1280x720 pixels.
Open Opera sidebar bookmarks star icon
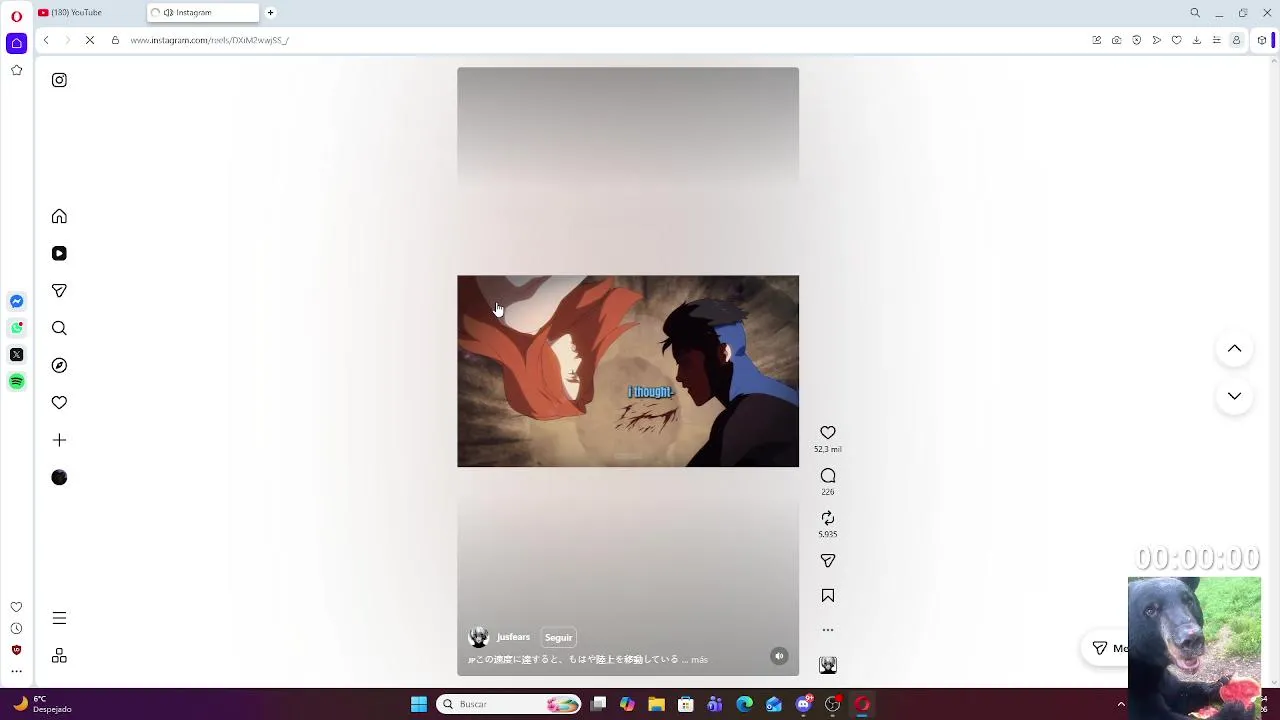16,70
